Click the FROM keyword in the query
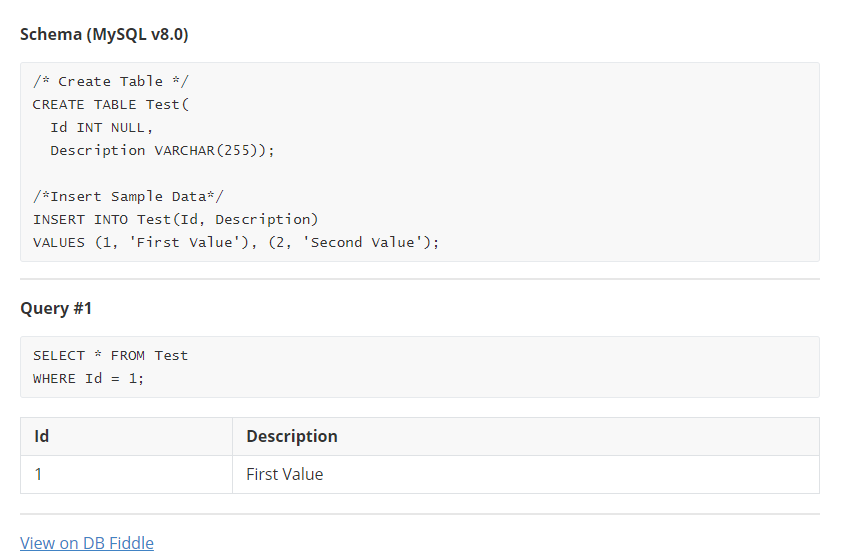This screenshot has width=854, height=560. [128, 355]
